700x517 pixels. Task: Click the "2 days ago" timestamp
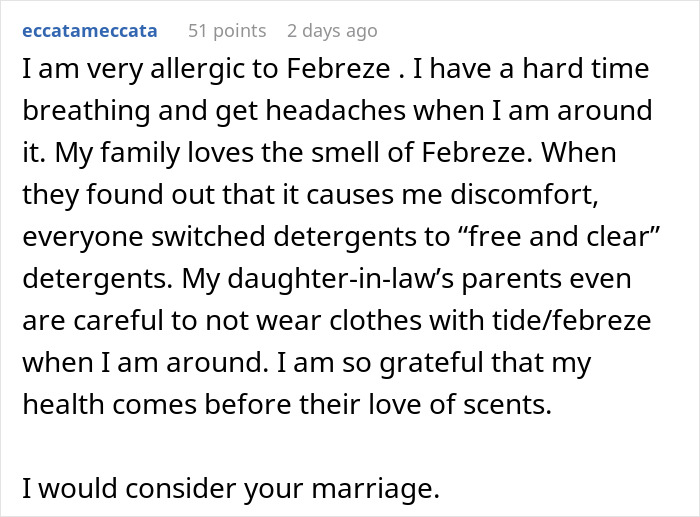click(332, 31)
